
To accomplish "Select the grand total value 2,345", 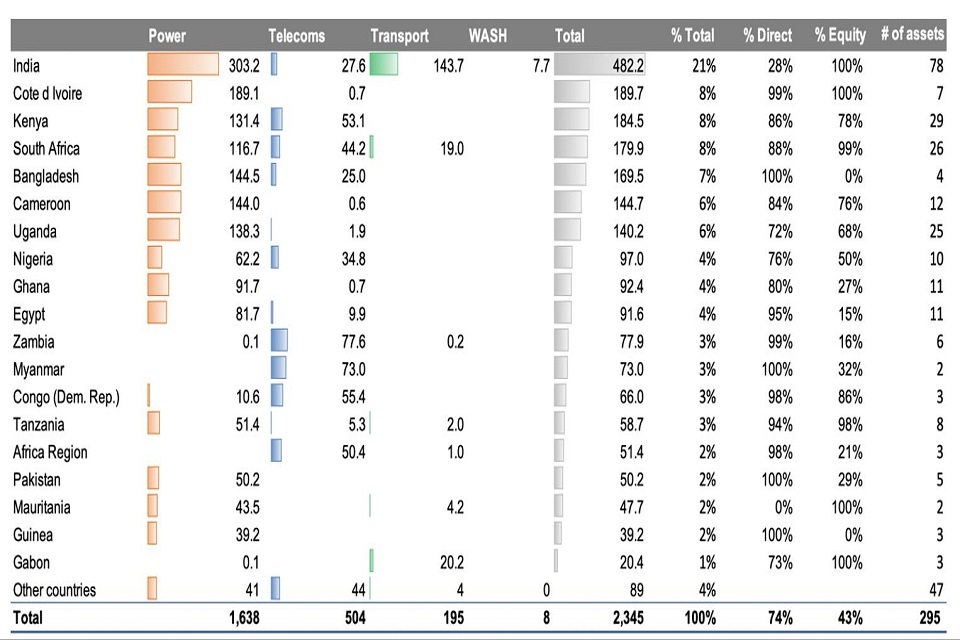I will [x=625, y=618].
